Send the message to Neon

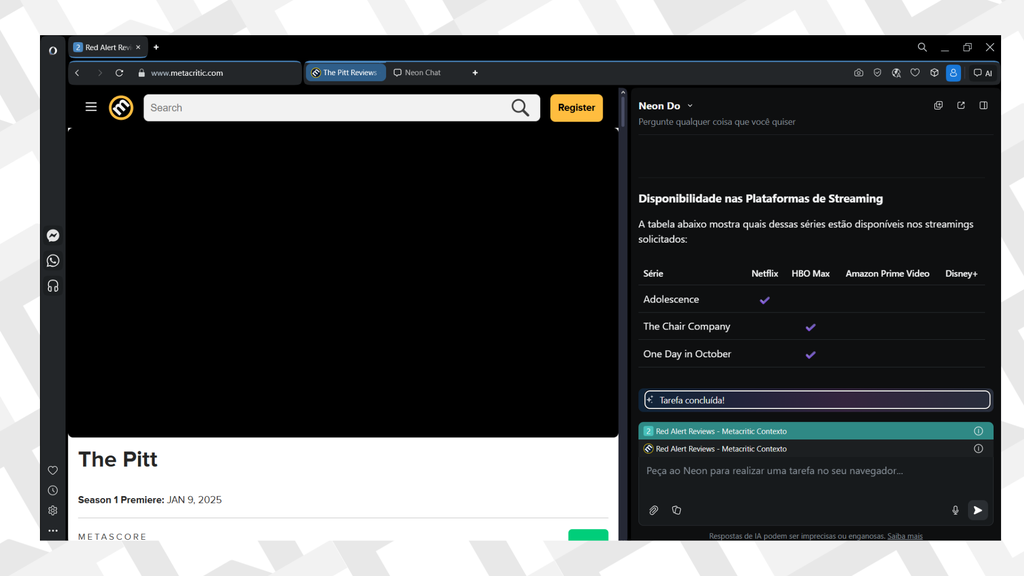[978, 510]
